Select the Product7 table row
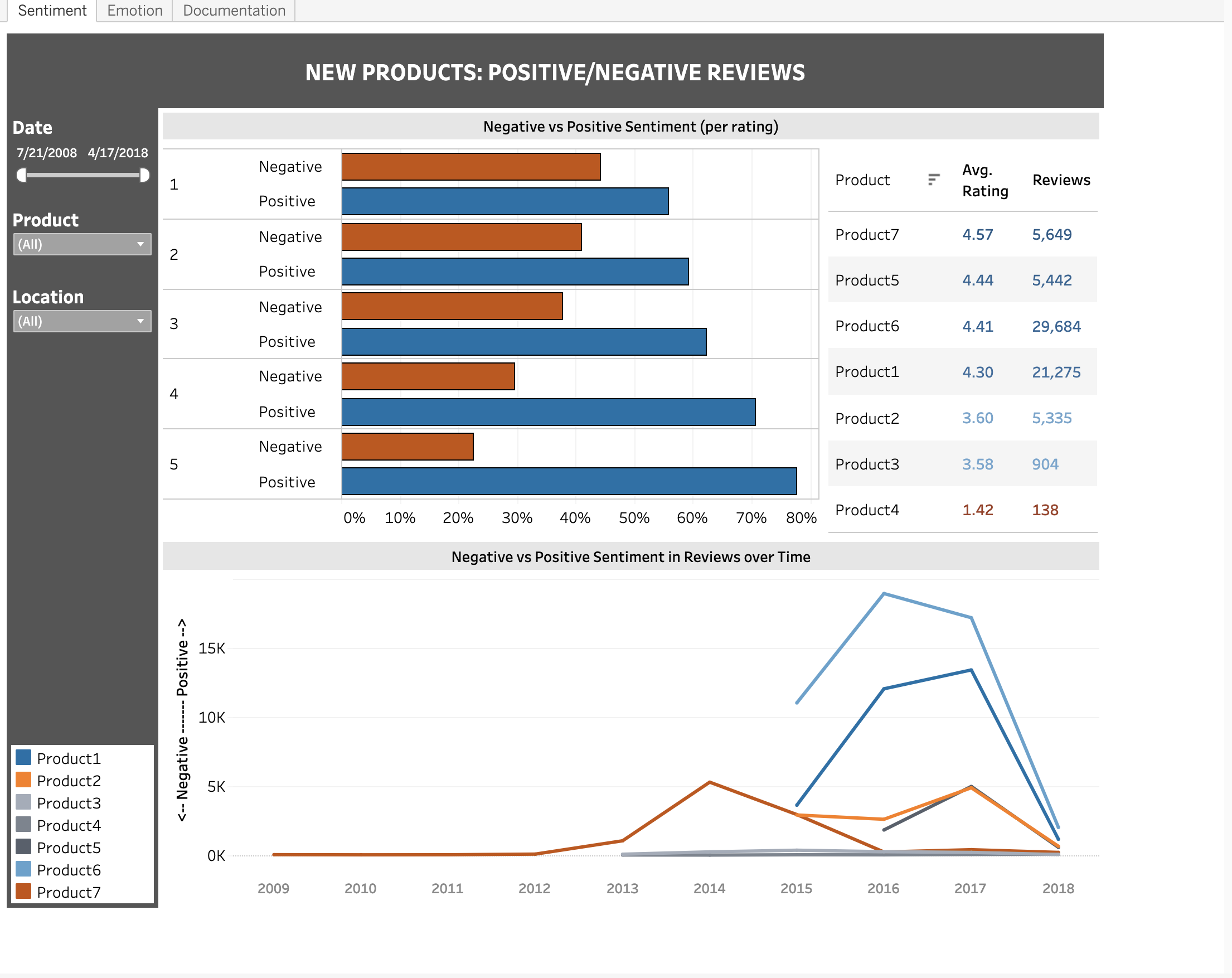Viewport: 1232px width, 978px height. click(866, 234)
